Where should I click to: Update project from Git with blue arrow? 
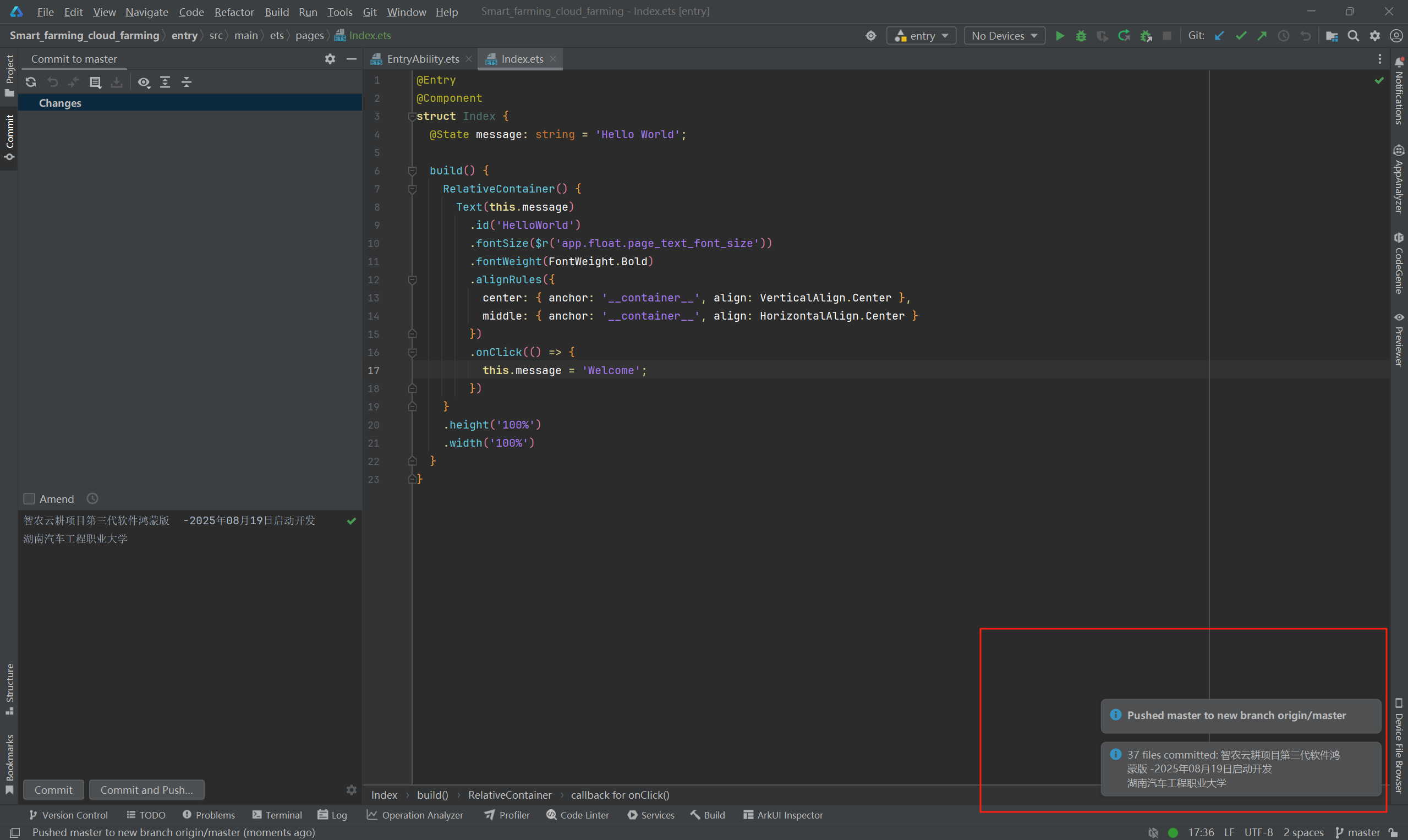[1219, 35]
